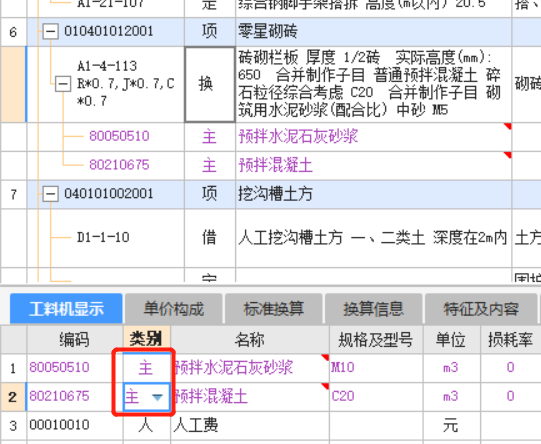Viewport: 541px width, 444px height.
Task: Open the 类别 dropdown in row 2
Action: [157, 397]
